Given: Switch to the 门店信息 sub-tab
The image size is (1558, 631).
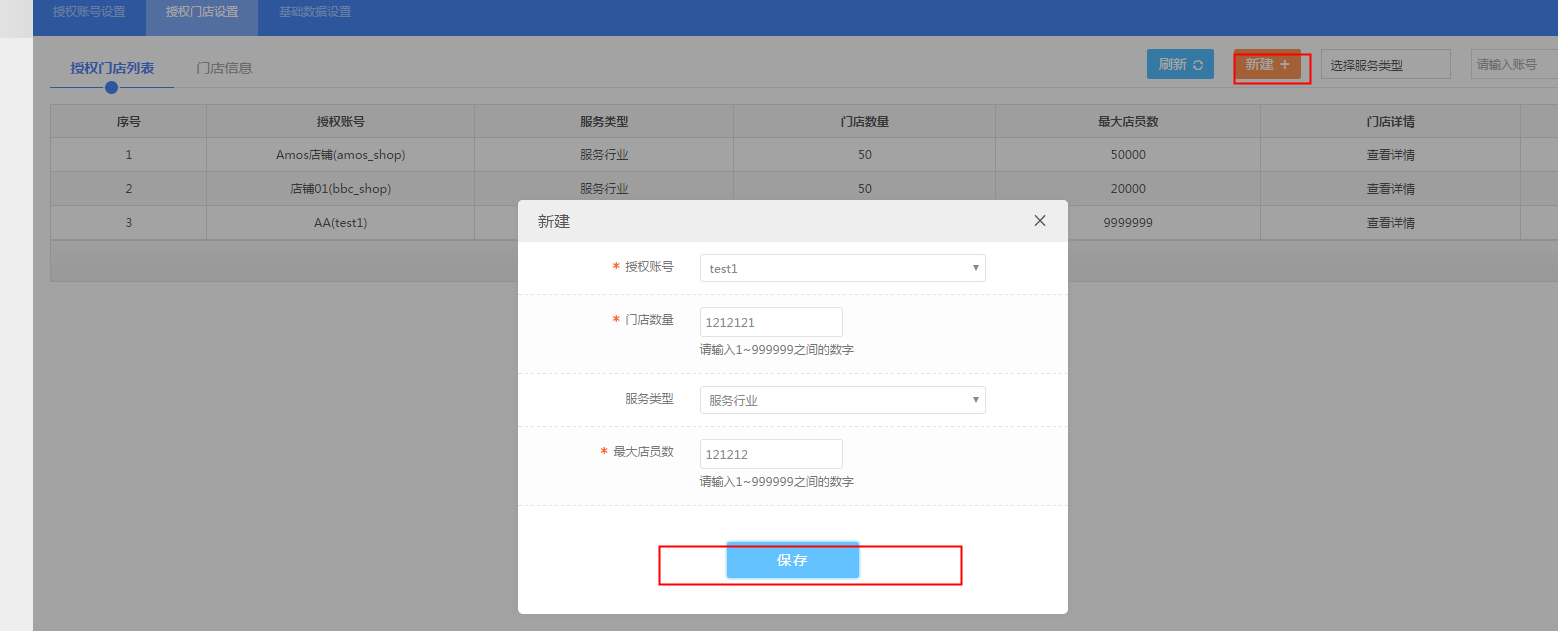Looking at the screenshot, I should point(225,68).
